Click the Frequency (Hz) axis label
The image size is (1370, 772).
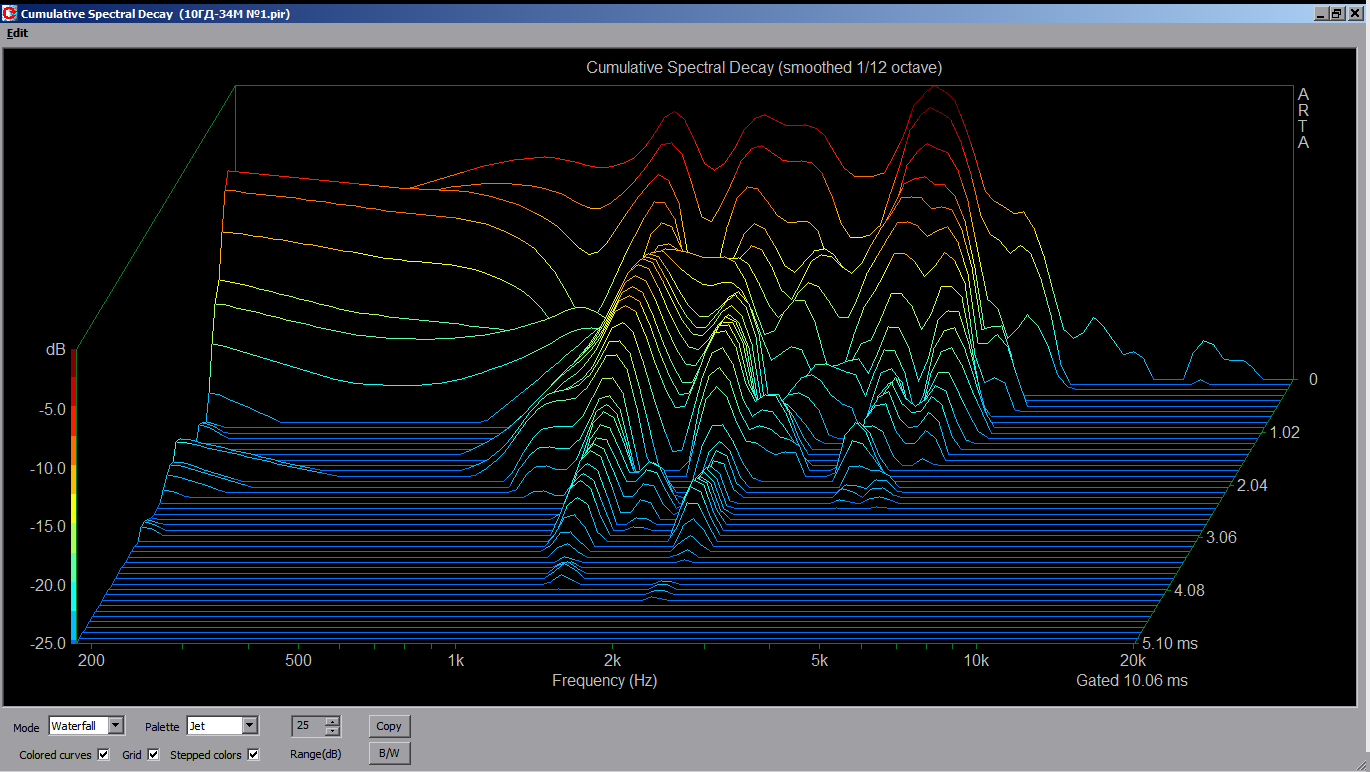point(604,680)
